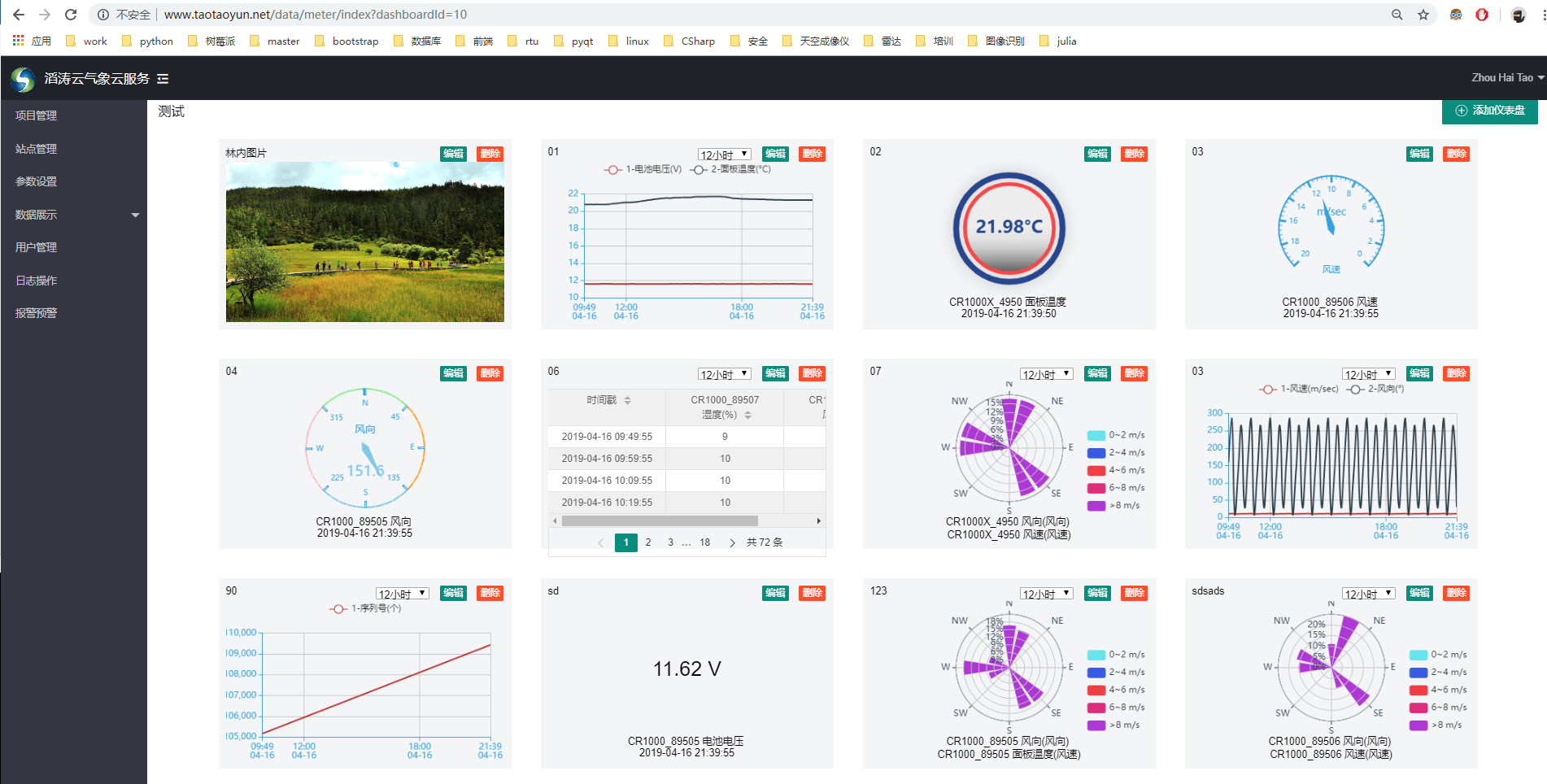
Task: Go to next table page arrow
Action: 732,542
